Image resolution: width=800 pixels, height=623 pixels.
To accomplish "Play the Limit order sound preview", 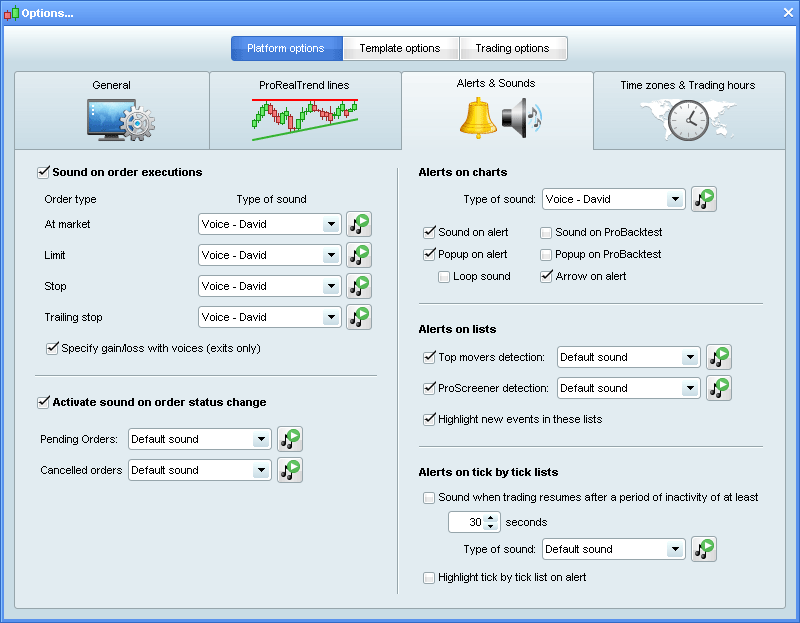I will [x=359, y=255].
